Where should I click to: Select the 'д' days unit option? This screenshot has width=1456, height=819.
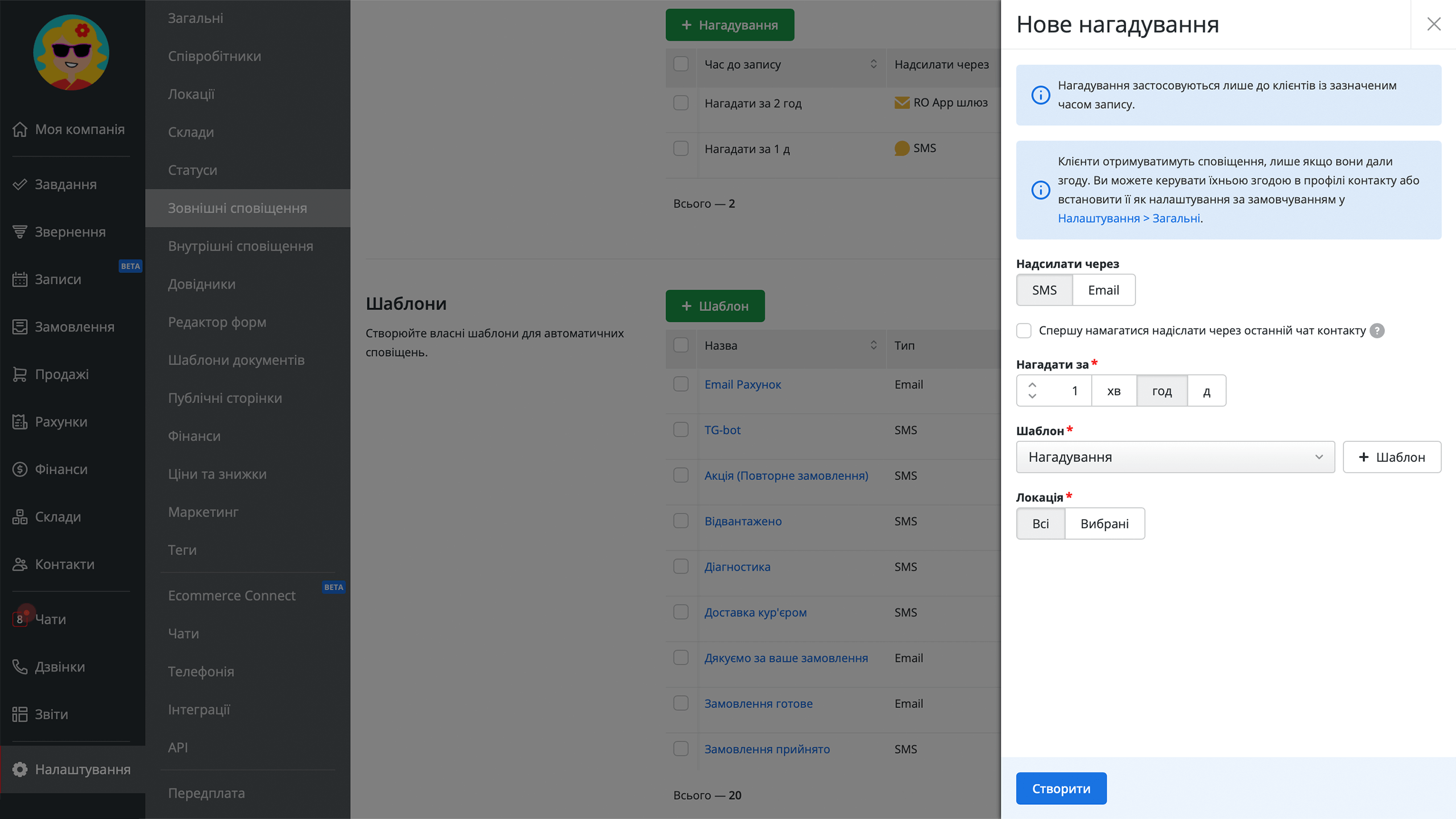click(x=1206, y=391)
